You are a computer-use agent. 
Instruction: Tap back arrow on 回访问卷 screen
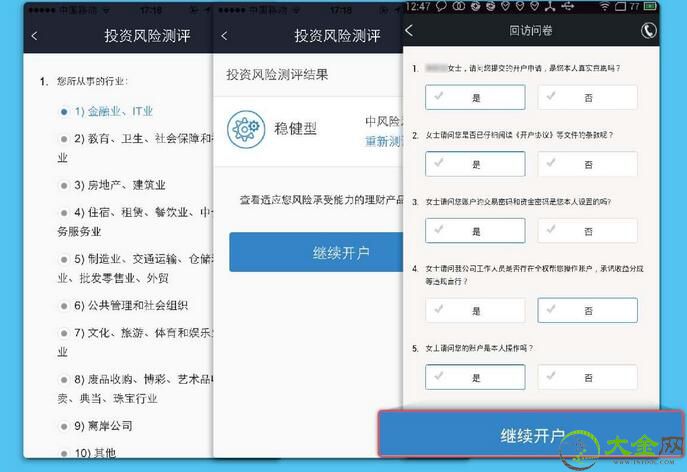(409, 30)
